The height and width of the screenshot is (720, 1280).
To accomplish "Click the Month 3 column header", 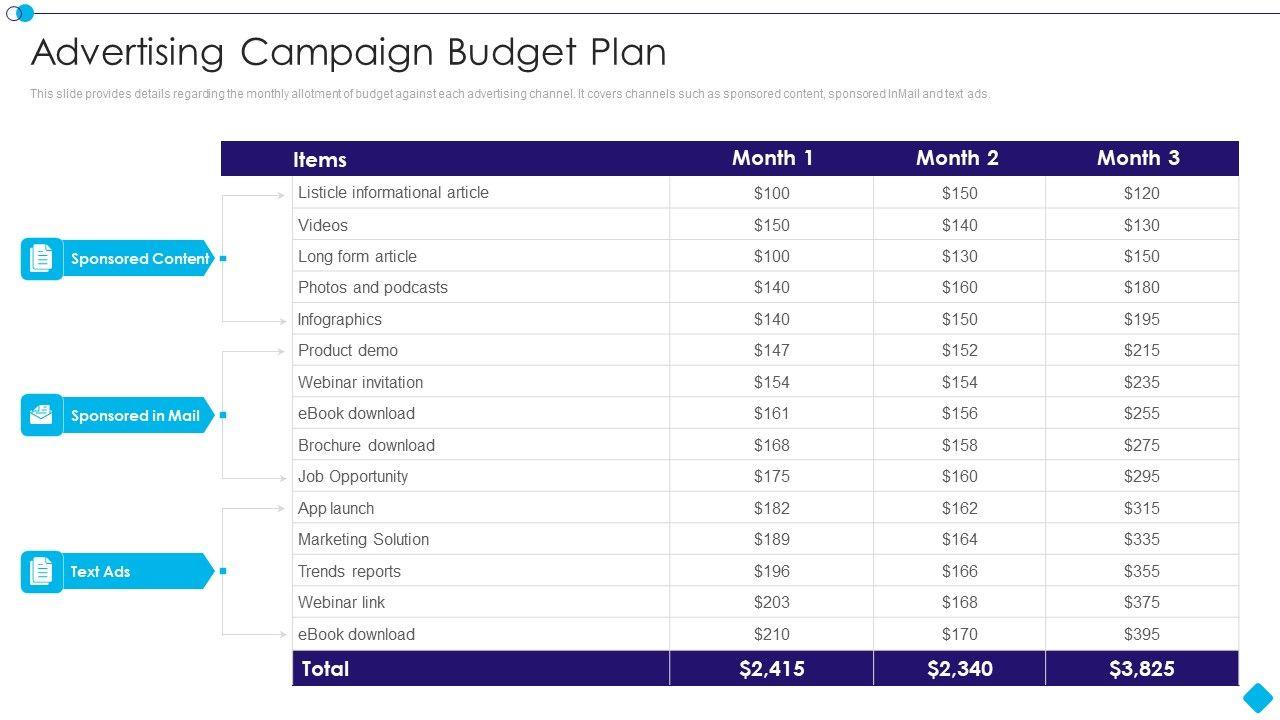I will click(1138, 158).
